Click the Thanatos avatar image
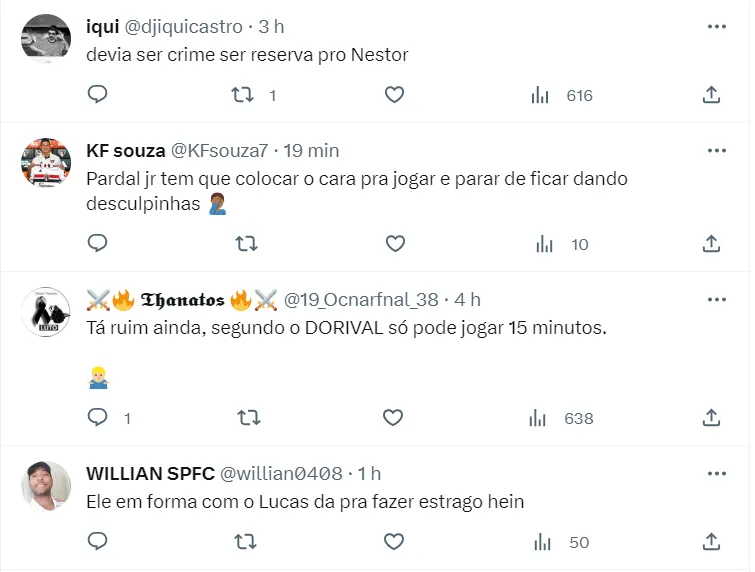The height and width of the screenshot is (572, 755). [x=46, y=311]
